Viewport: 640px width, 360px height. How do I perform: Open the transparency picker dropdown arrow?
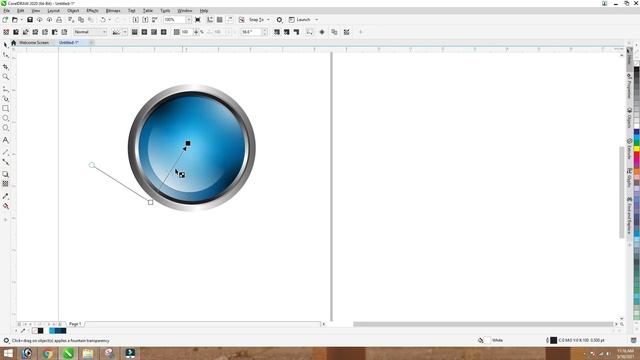125,32
